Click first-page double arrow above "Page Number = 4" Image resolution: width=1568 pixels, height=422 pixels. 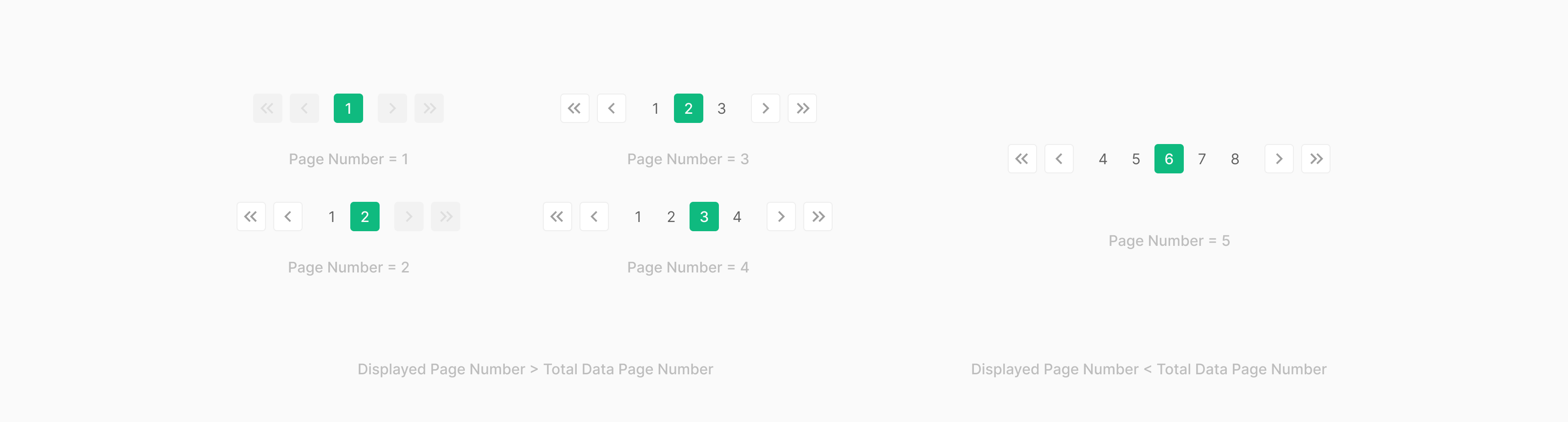click(x=557, y=217)
